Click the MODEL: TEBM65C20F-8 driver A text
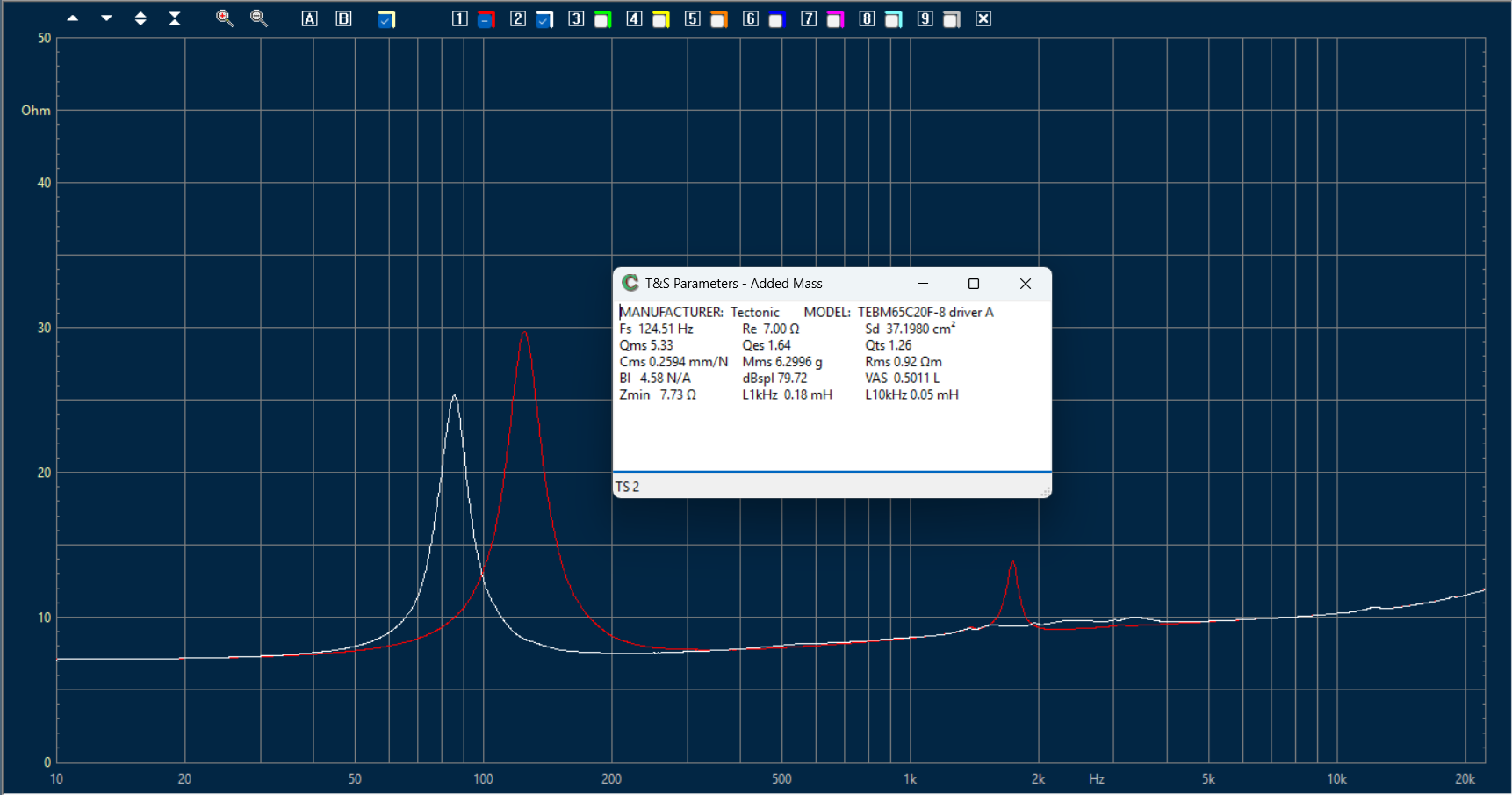Image resolution: width=1512 pixels, height=795 pixels. coord(898,312)
